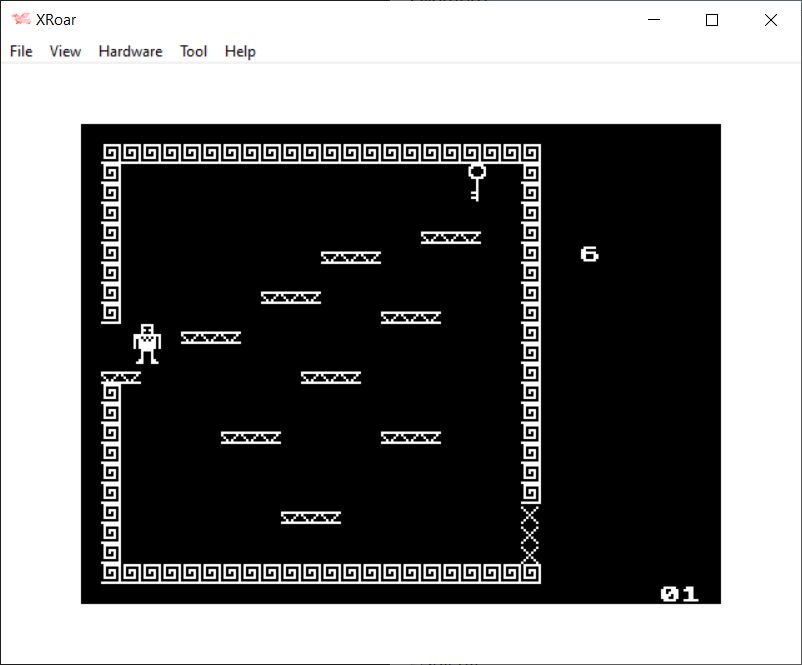Select the robot character sprite
This screenshot has width=802, height=665.
(x=147, y=343)
